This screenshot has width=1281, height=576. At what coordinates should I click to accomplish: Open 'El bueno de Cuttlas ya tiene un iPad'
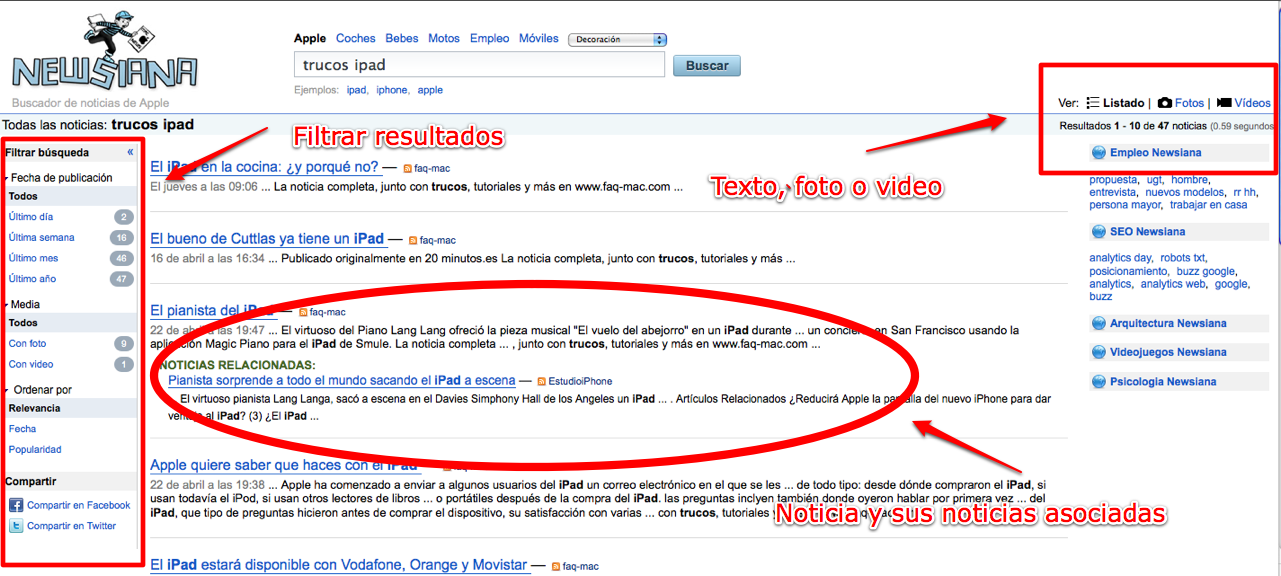click(267, 239)
